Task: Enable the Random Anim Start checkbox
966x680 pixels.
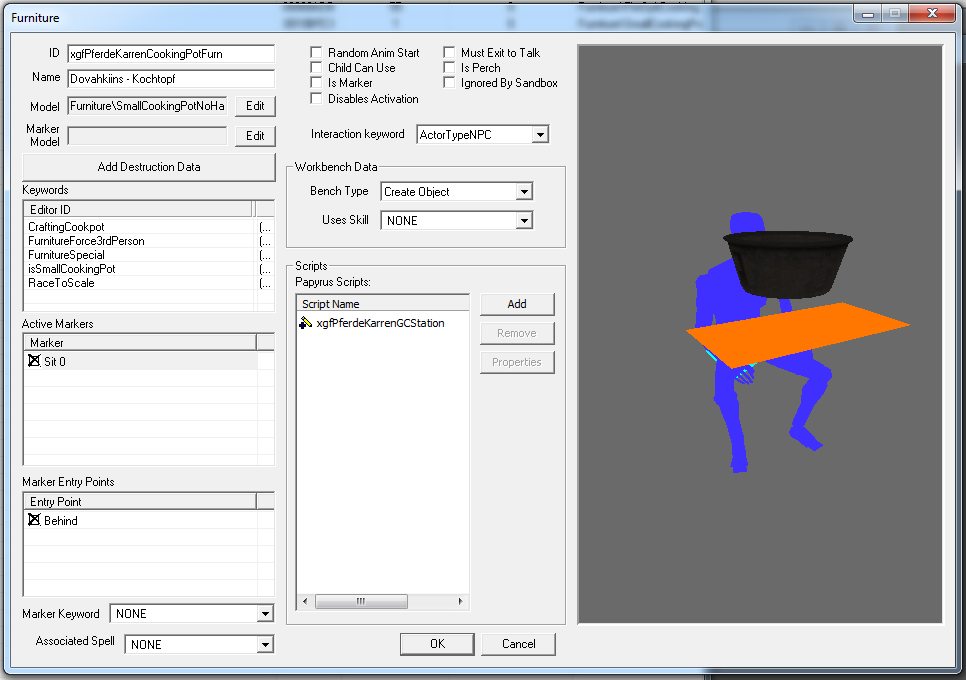Action: (317, 53)
